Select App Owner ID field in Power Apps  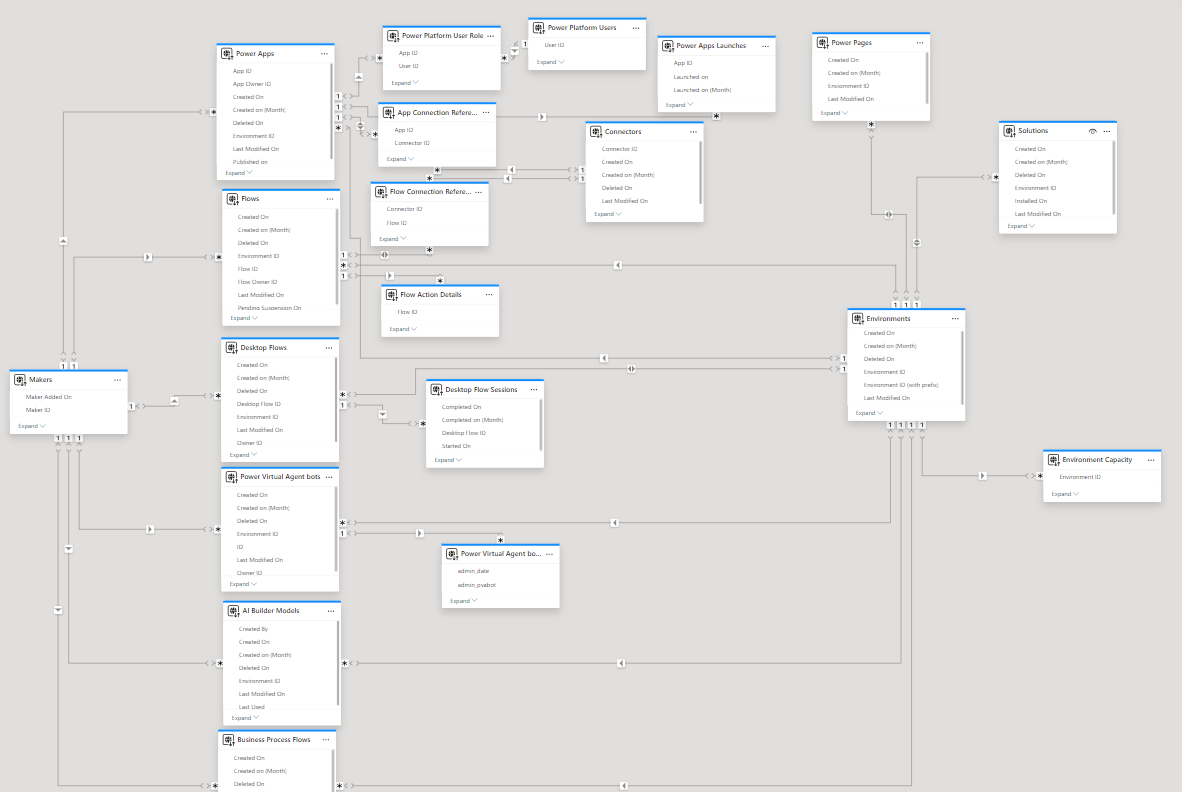[252, 84]
